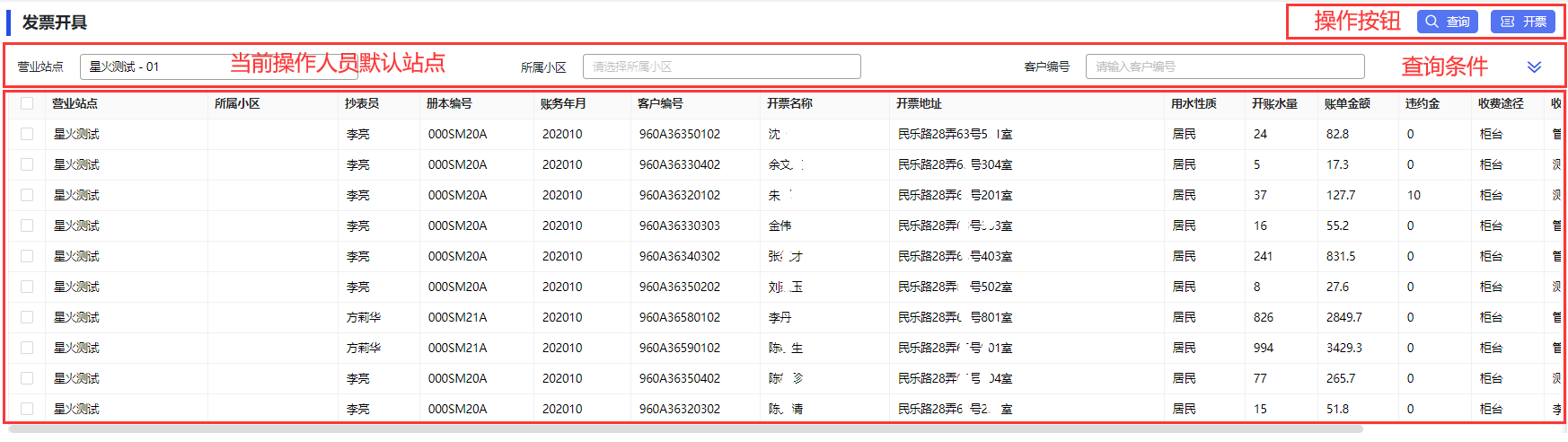Click the horizontal scrollbar below table
The height and width of the screenshot is (442, 1568).
(x=684, y=429)
